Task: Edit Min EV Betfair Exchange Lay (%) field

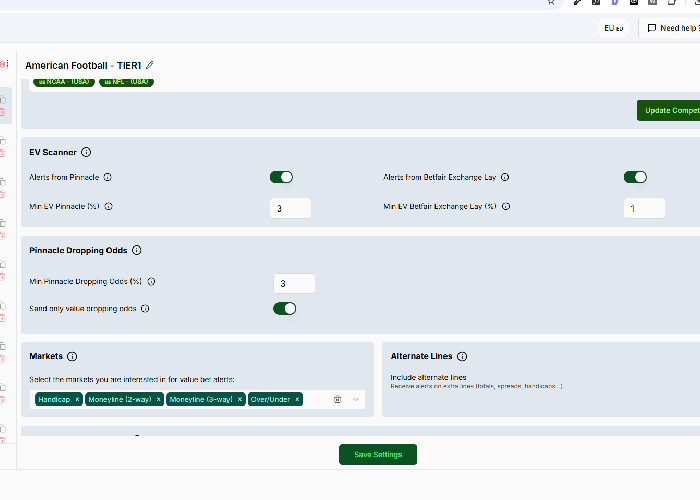Action: (644, 208)
